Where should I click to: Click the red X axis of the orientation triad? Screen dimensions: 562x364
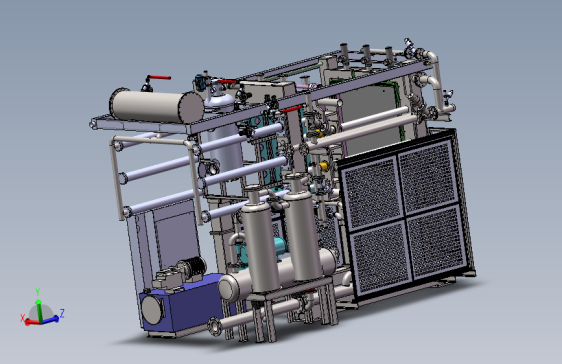(32, 322)
